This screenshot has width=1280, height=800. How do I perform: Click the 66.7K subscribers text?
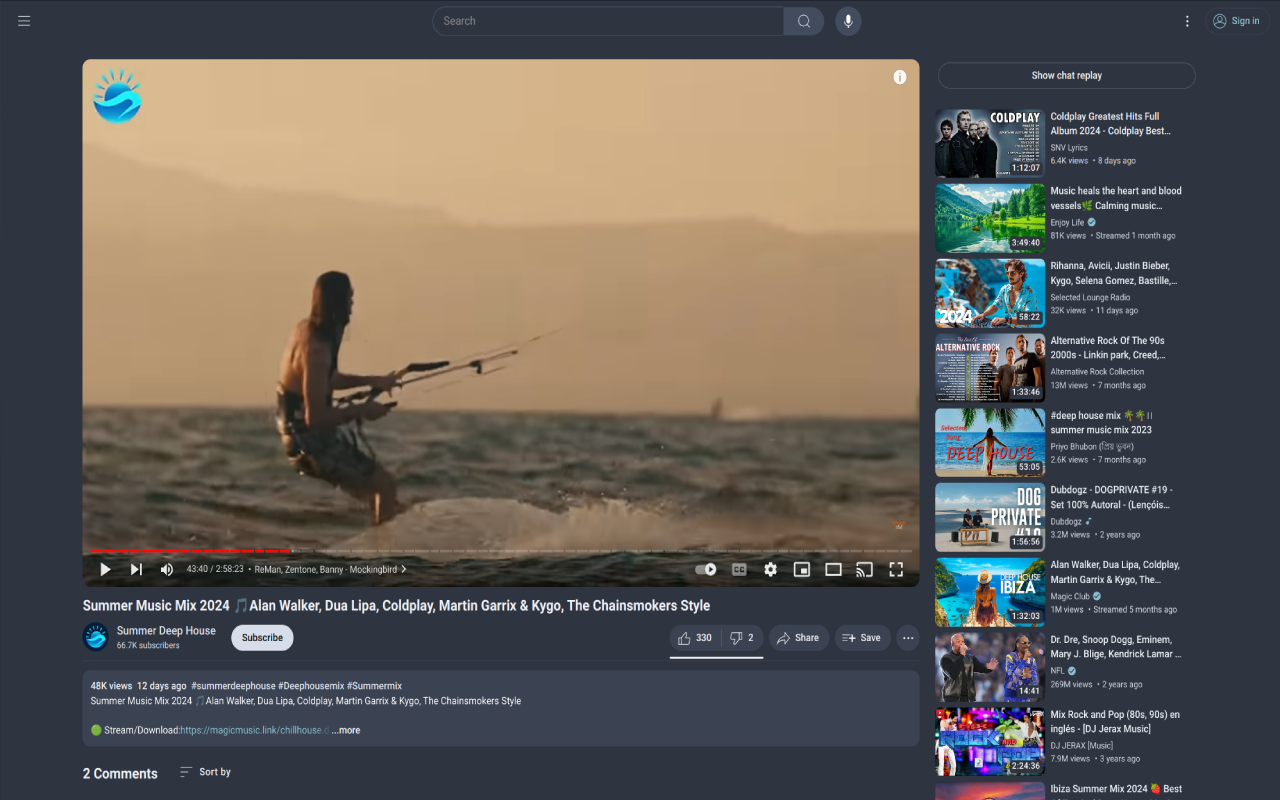click(x=148, y=646)
